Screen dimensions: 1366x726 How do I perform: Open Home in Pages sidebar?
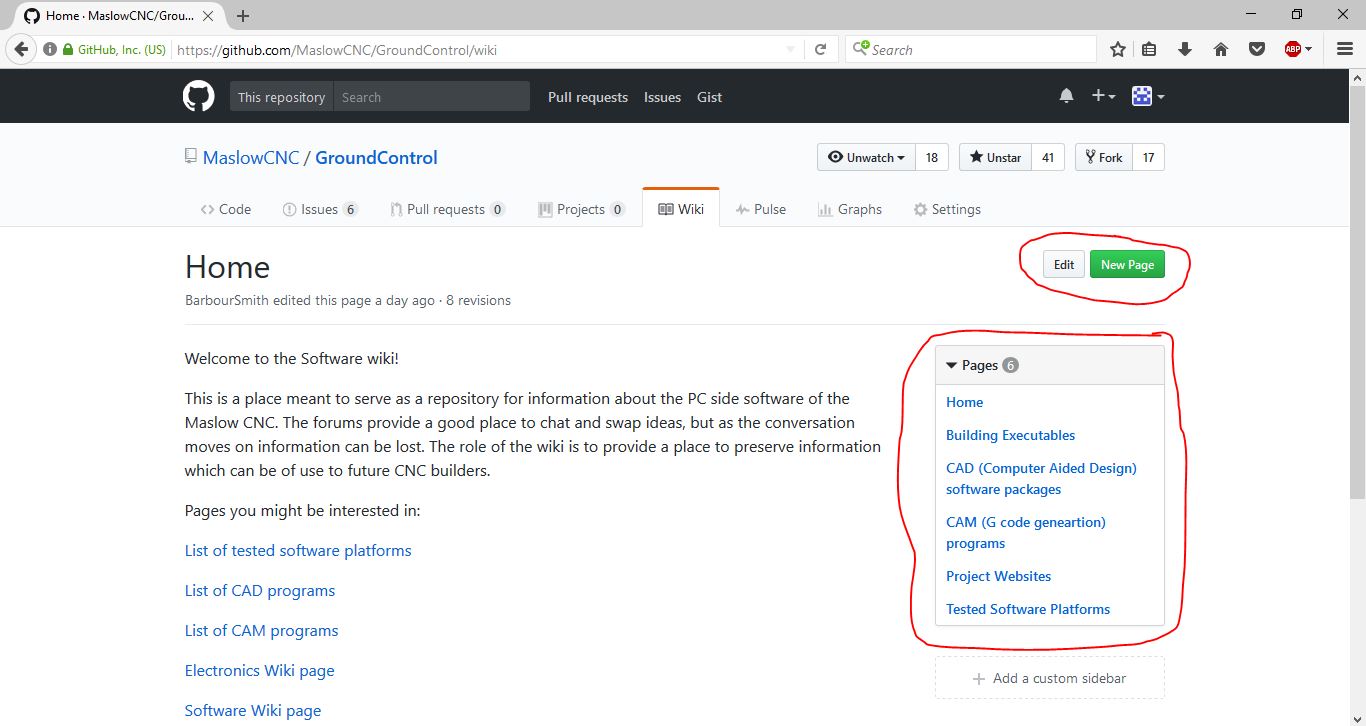tap(964, 402)
